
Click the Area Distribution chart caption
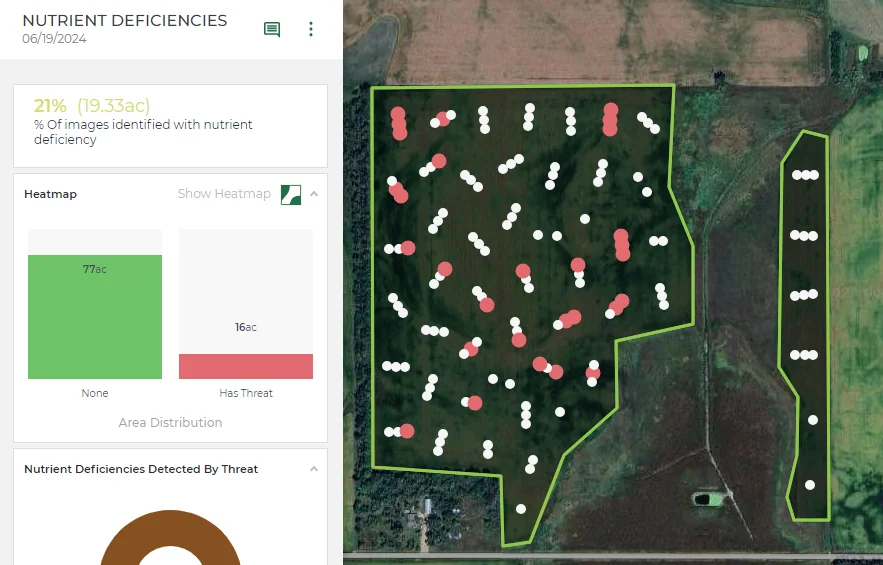tap(170, 422)
